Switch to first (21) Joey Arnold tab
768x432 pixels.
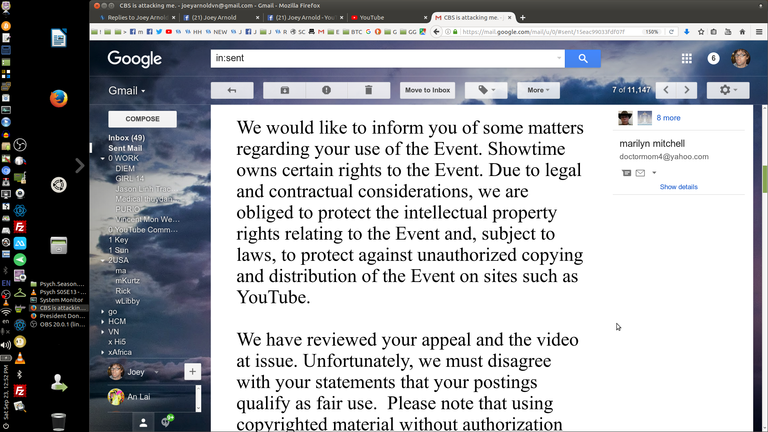[x=219, y=18]
